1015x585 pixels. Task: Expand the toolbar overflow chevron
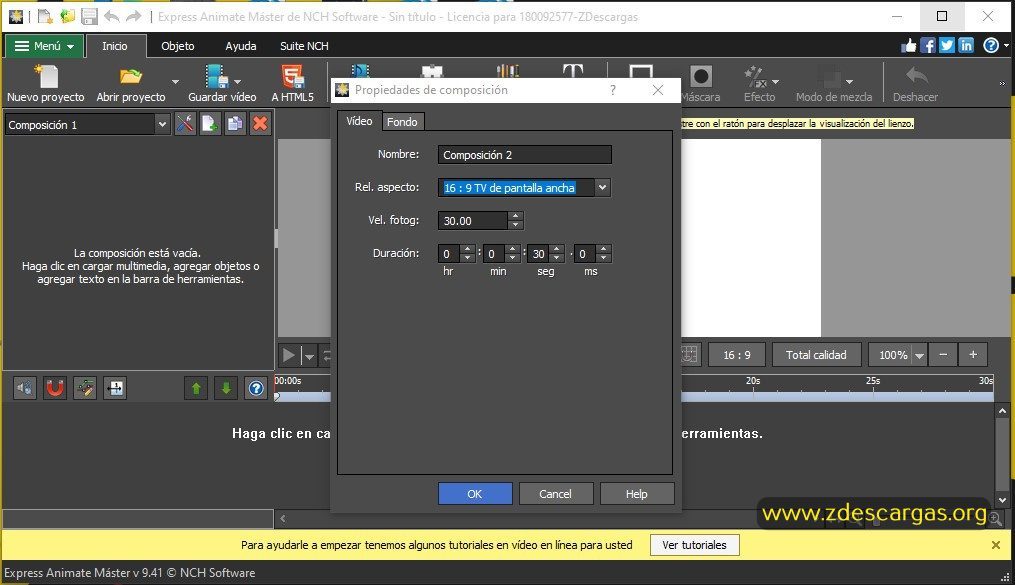(x=1002, y=83)
